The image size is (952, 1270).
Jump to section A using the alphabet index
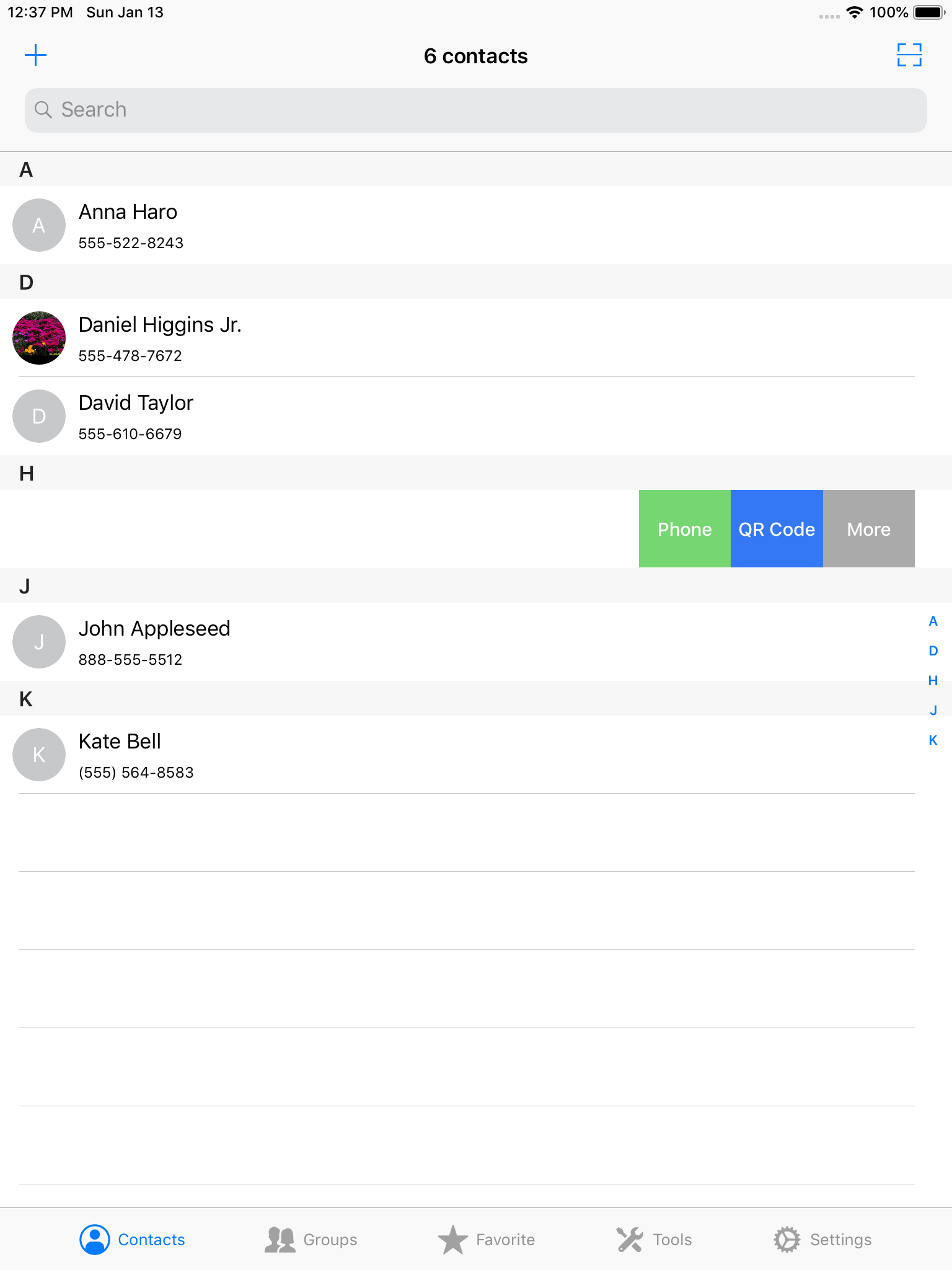[933, 621]
